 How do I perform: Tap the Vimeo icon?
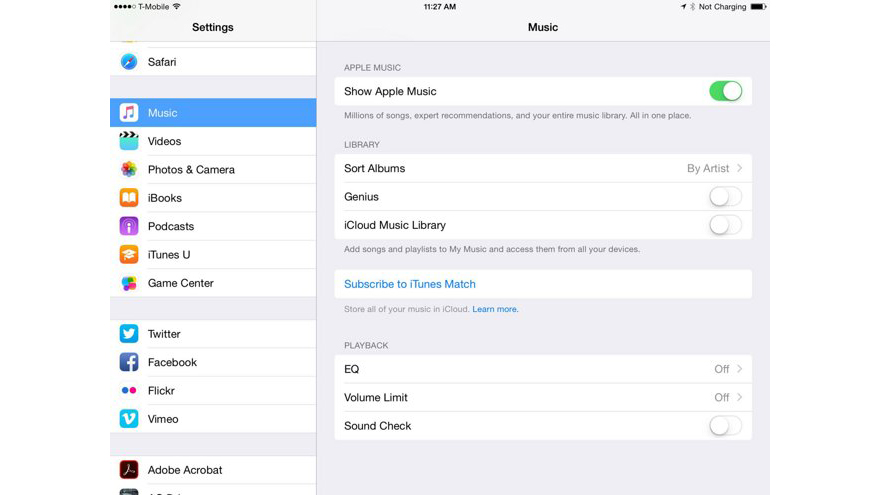pyautogui.click(x=129, y=419)
